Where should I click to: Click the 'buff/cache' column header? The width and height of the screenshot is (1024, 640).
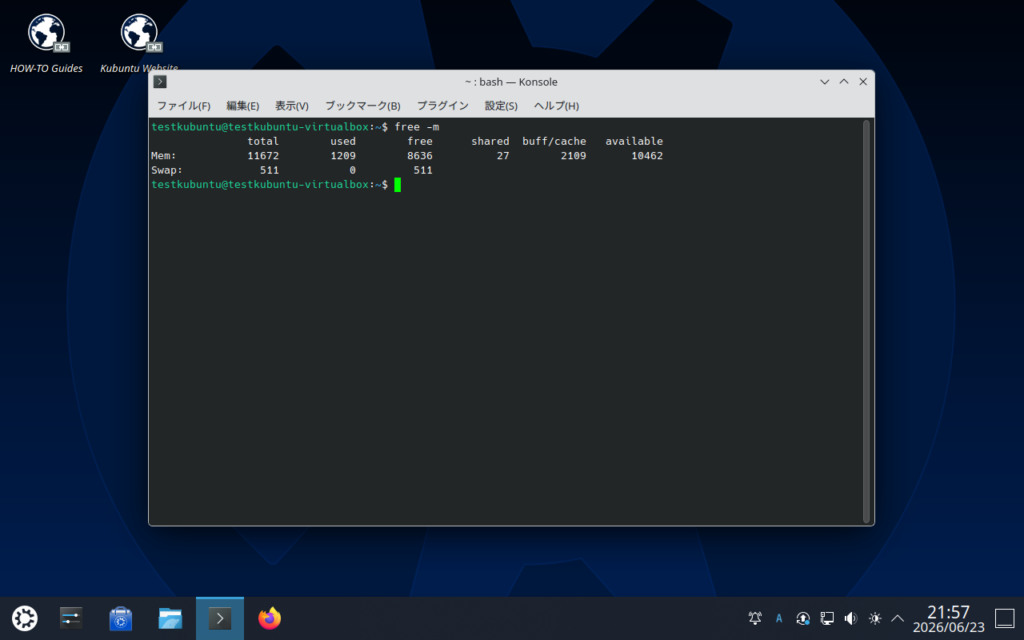click(x=554, y=141)
